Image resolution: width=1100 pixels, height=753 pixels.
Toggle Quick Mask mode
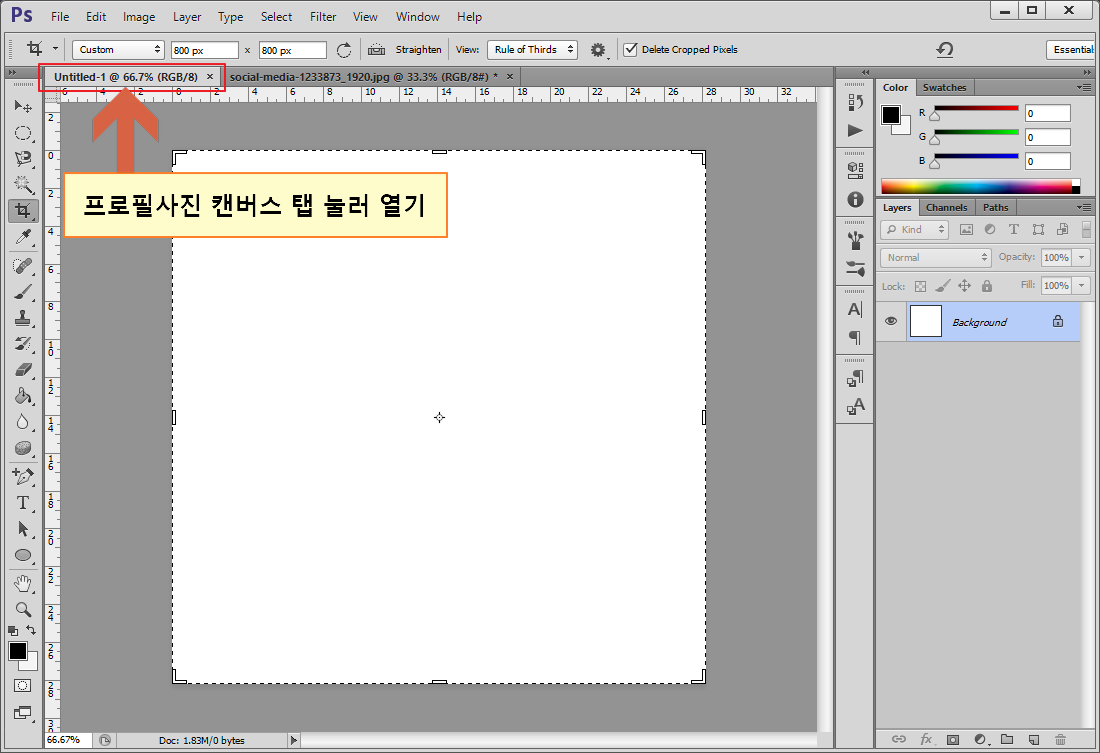(x=22, y=686)
